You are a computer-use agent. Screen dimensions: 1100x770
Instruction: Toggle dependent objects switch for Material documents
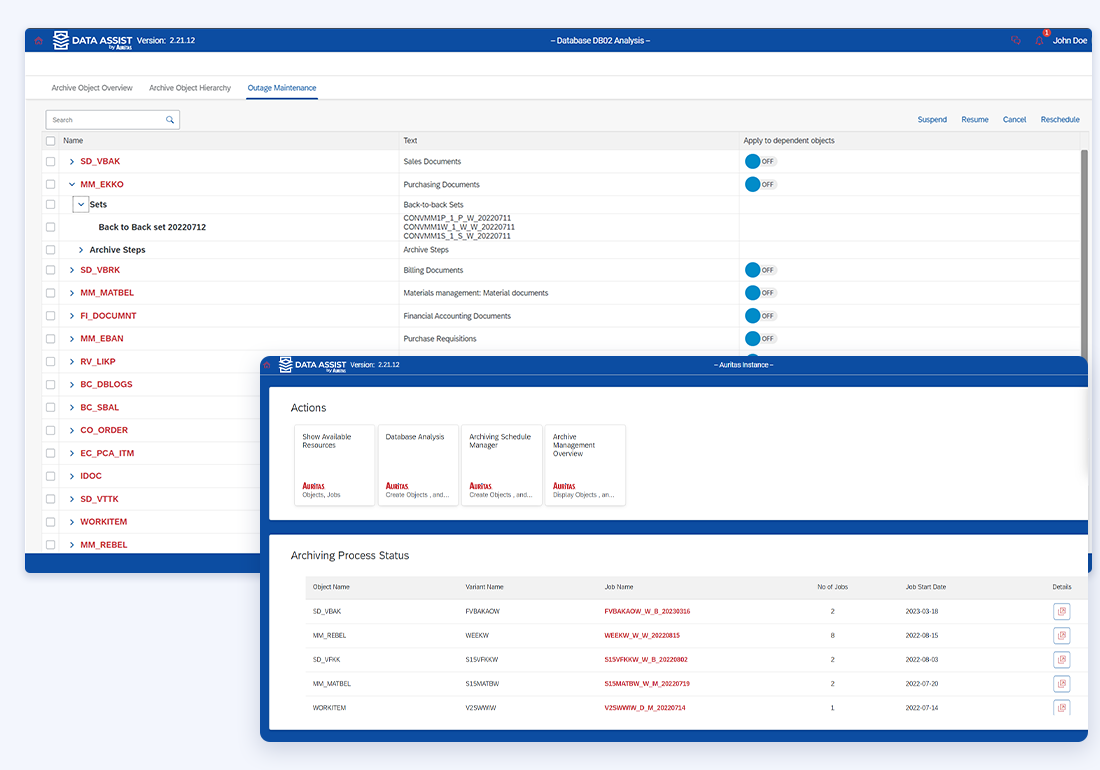point(760,293)
